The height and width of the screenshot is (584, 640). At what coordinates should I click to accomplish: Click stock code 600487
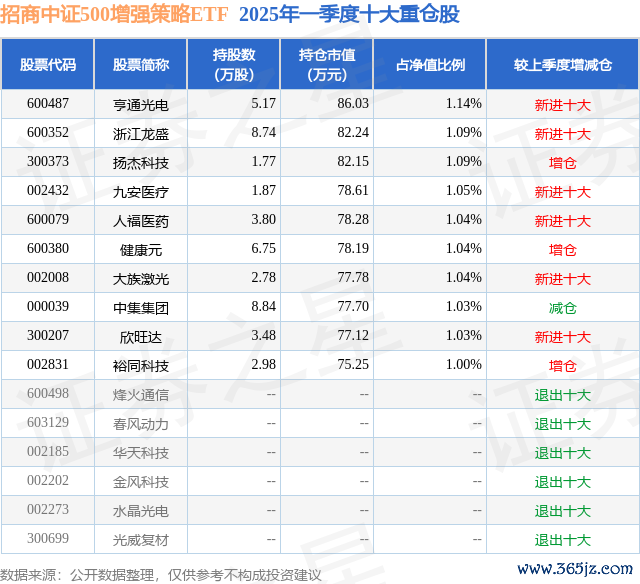tap(48, 104)
